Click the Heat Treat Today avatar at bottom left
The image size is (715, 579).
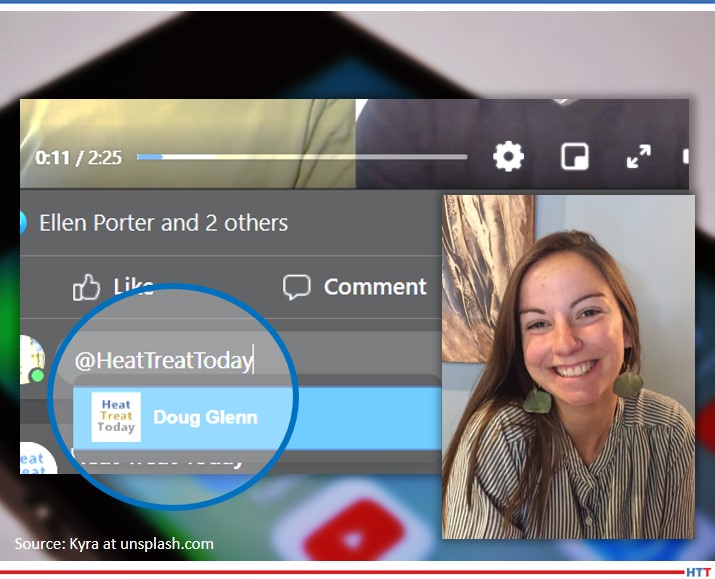click(36, 460)
